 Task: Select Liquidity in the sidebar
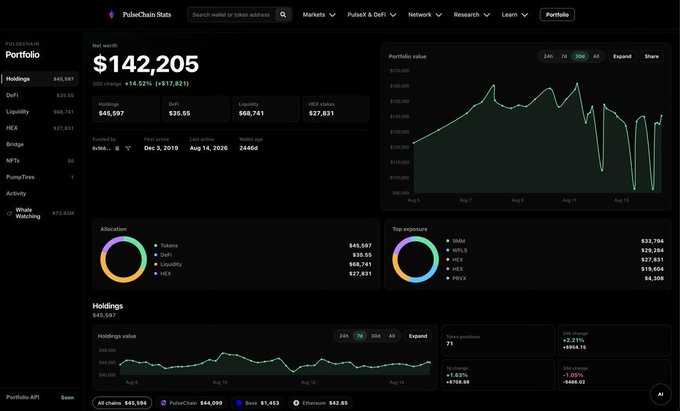[x=40, y=112]
